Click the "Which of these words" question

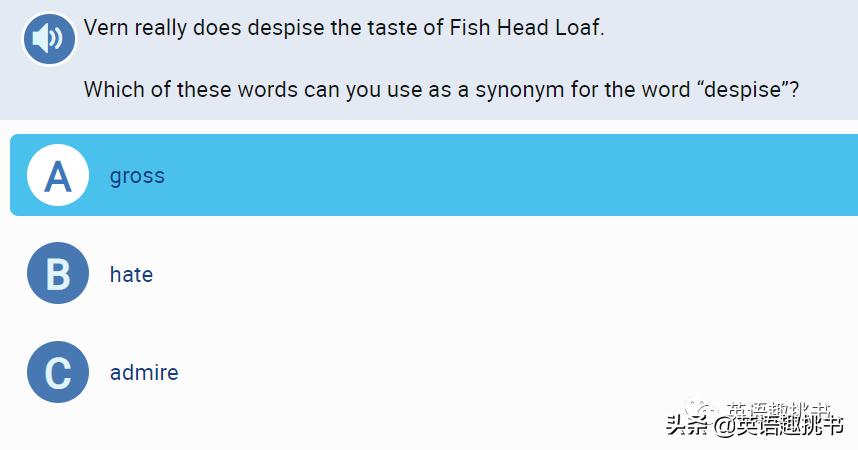440,89
